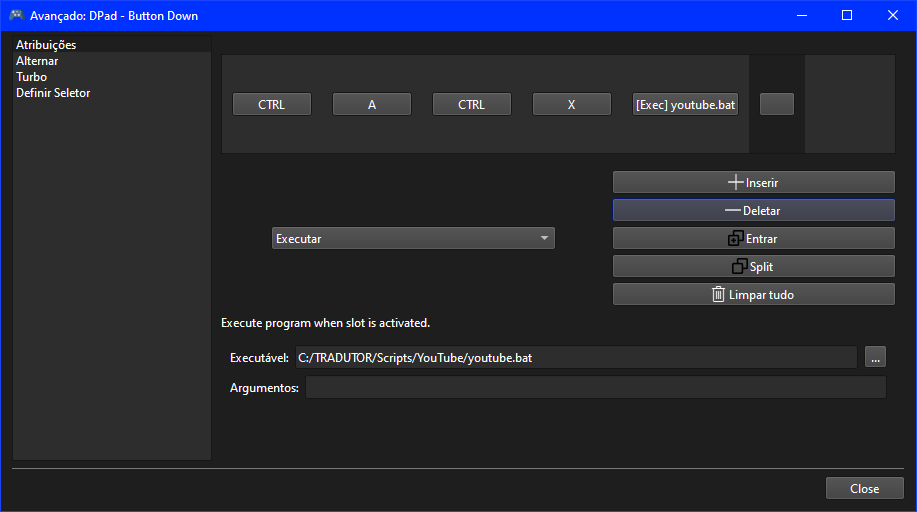Screen dimensions: 917x512
Task: Select the [Exec] youtube.bat slot
Action: click(686, 104)
